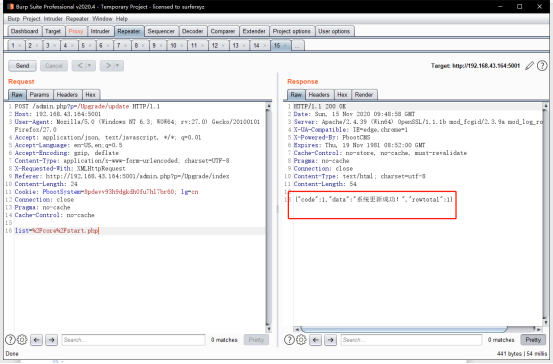Open next history dropdown arrow
The width and height of the screenshot is (553, 364).
pos(118,66)
